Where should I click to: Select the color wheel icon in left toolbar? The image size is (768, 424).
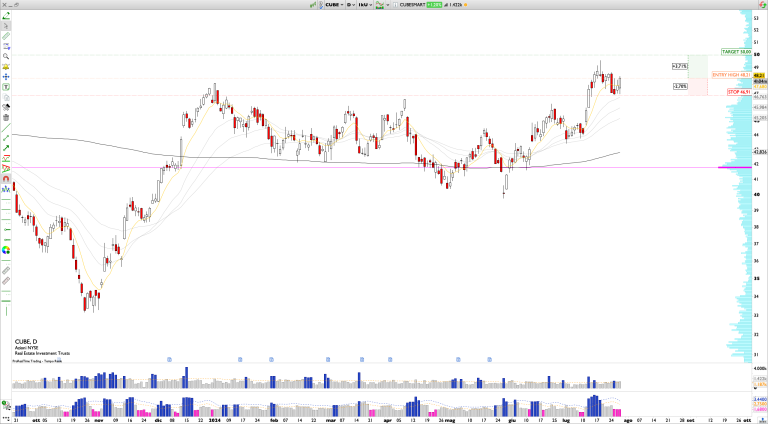click(6, 249)
